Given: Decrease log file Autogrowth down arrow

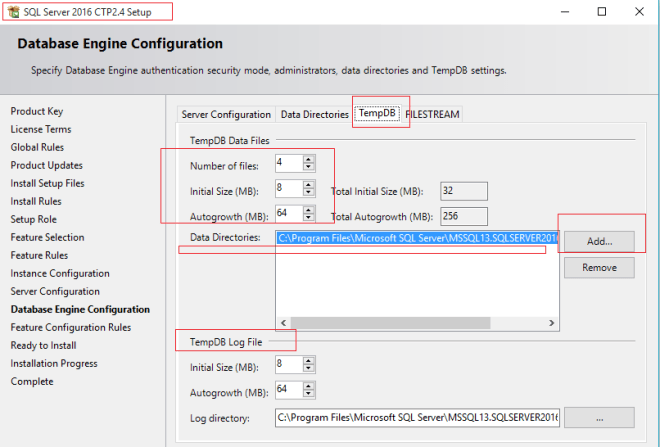Looking at the screenshot, I should [x=309, y=394].
